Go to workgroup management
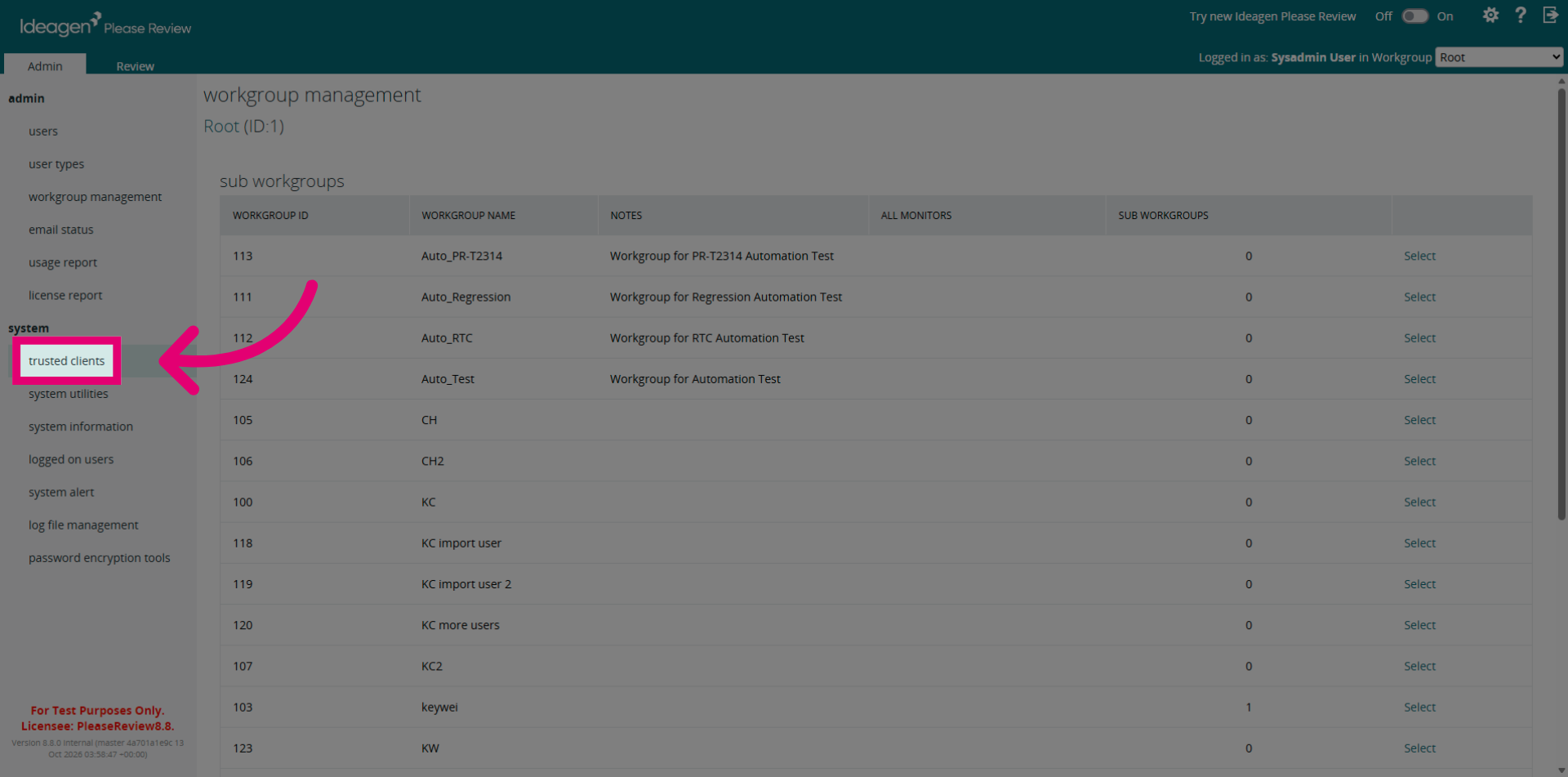The height and width of the screenshot is (777, 1568). 95,197
